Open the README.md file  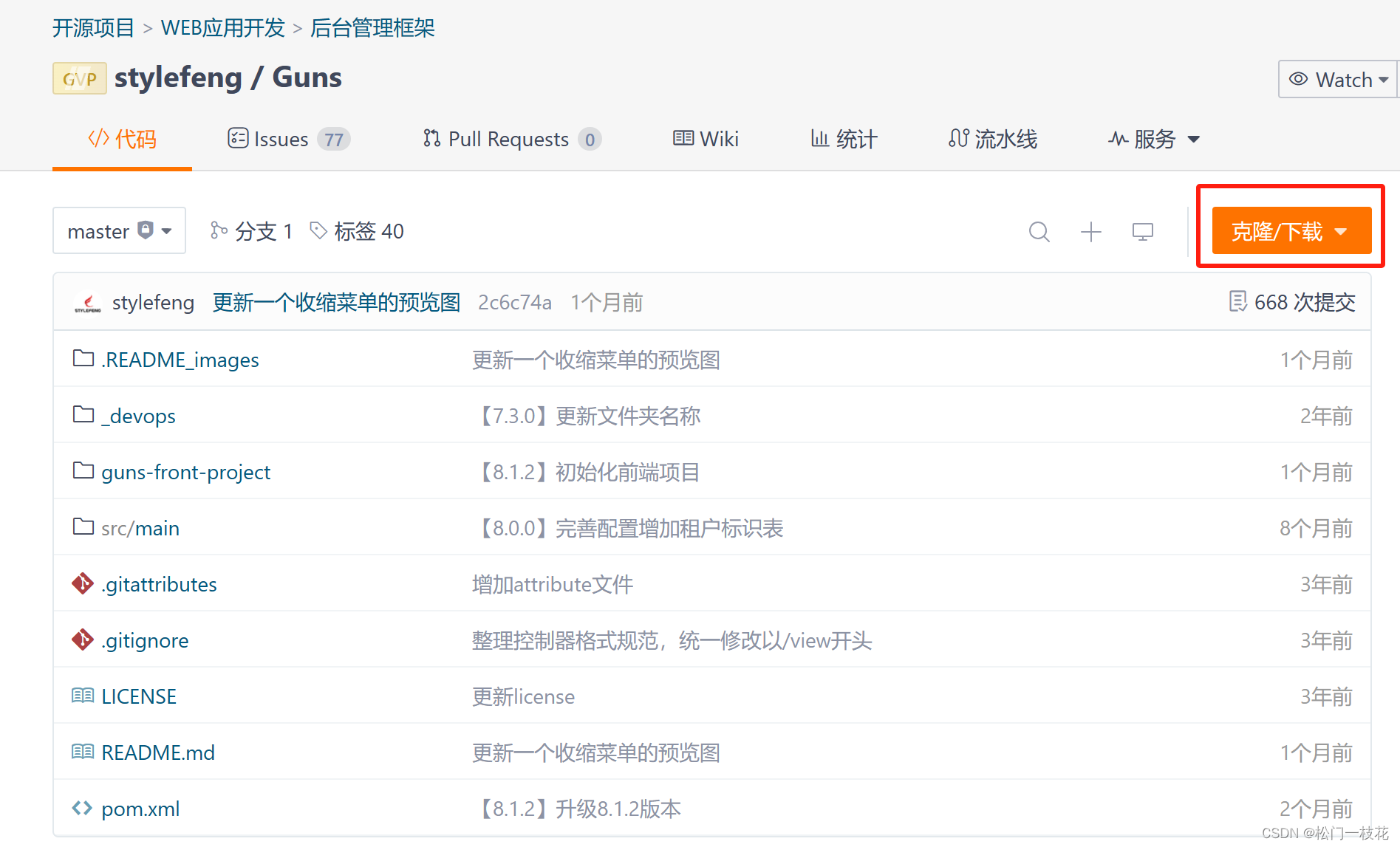157,752
